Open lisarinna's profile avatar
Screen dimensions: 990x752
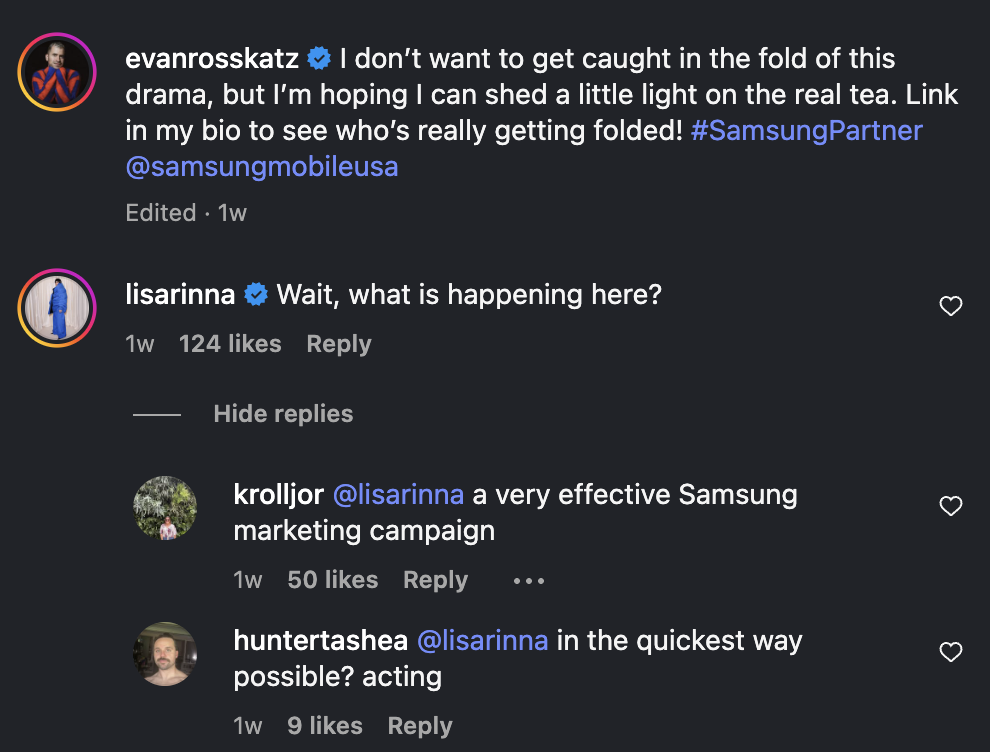click(x=57, y=307)
